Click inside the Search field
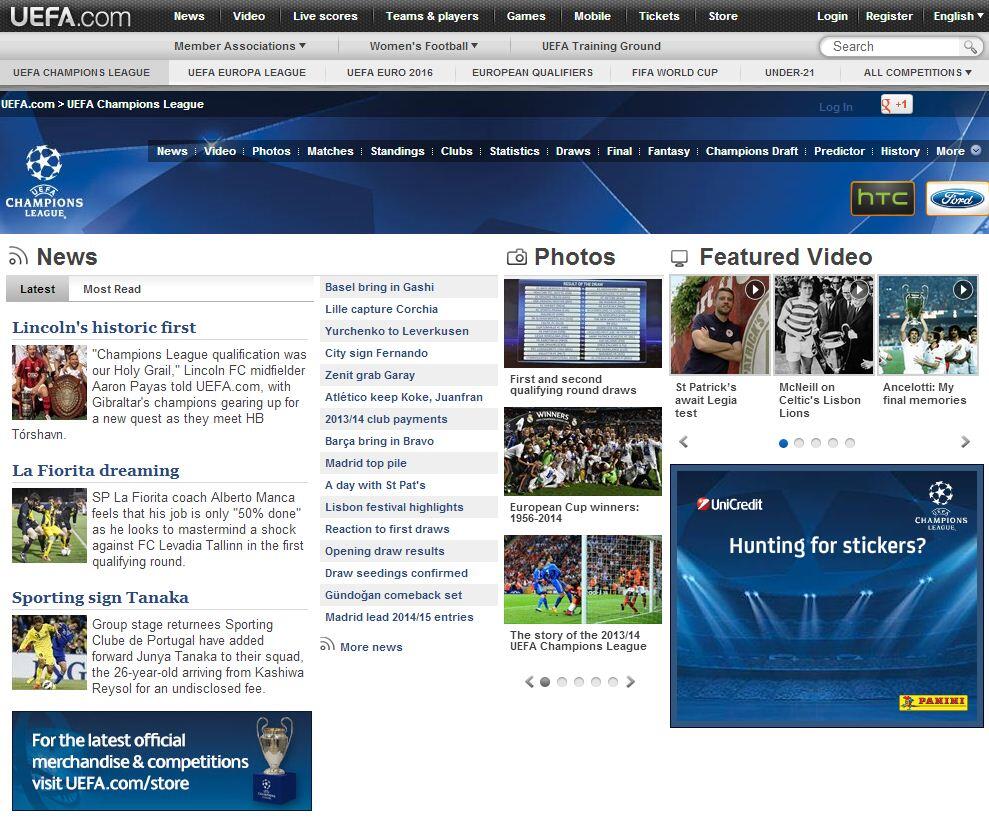 [x=892, y=47]
